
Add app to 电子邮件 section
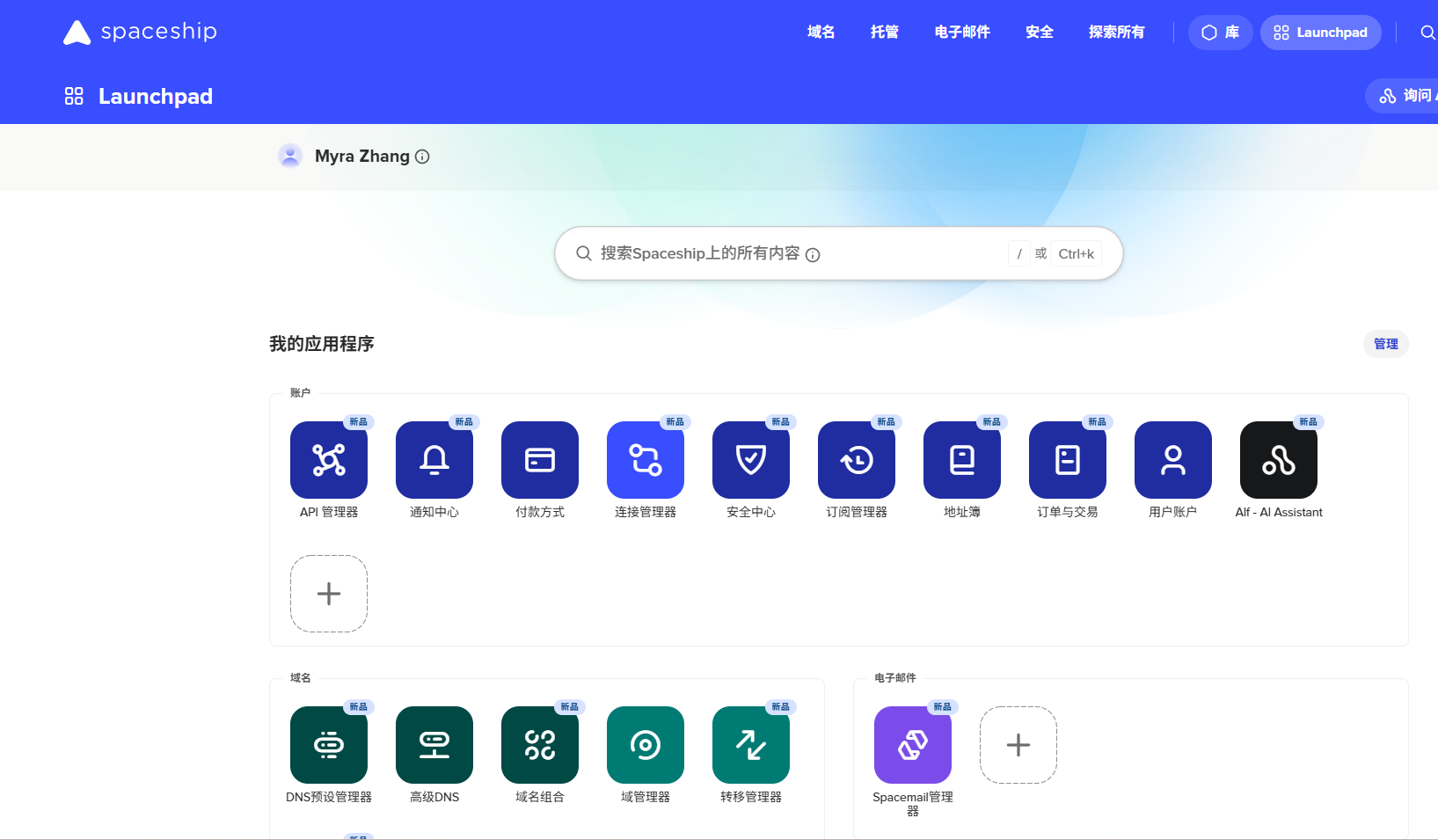[1018, 745]
